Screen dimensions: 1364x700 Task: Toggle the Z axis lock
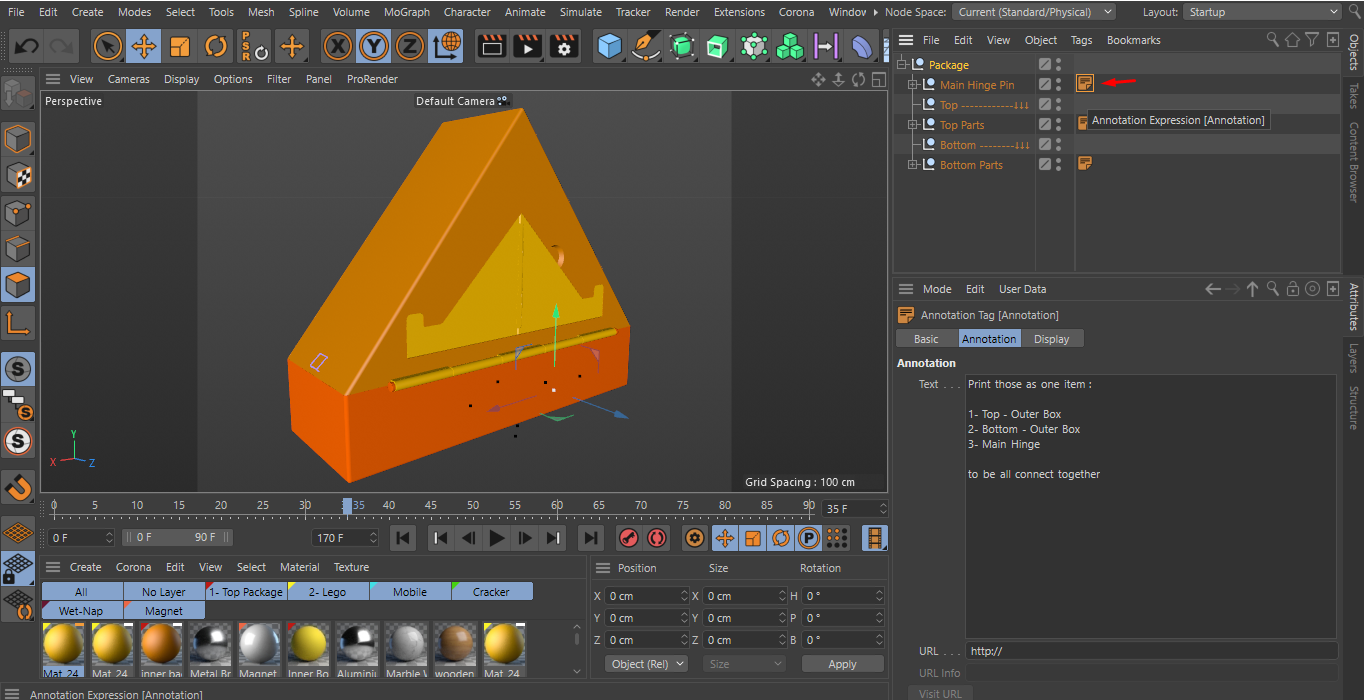(410, 46)
